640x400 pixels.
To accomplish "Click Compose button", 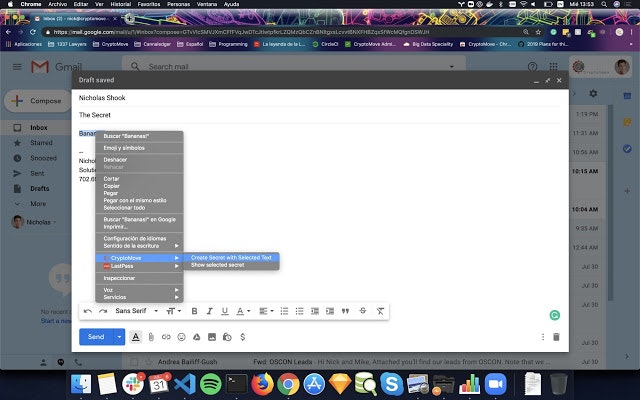I will click(x=37, y=101).
